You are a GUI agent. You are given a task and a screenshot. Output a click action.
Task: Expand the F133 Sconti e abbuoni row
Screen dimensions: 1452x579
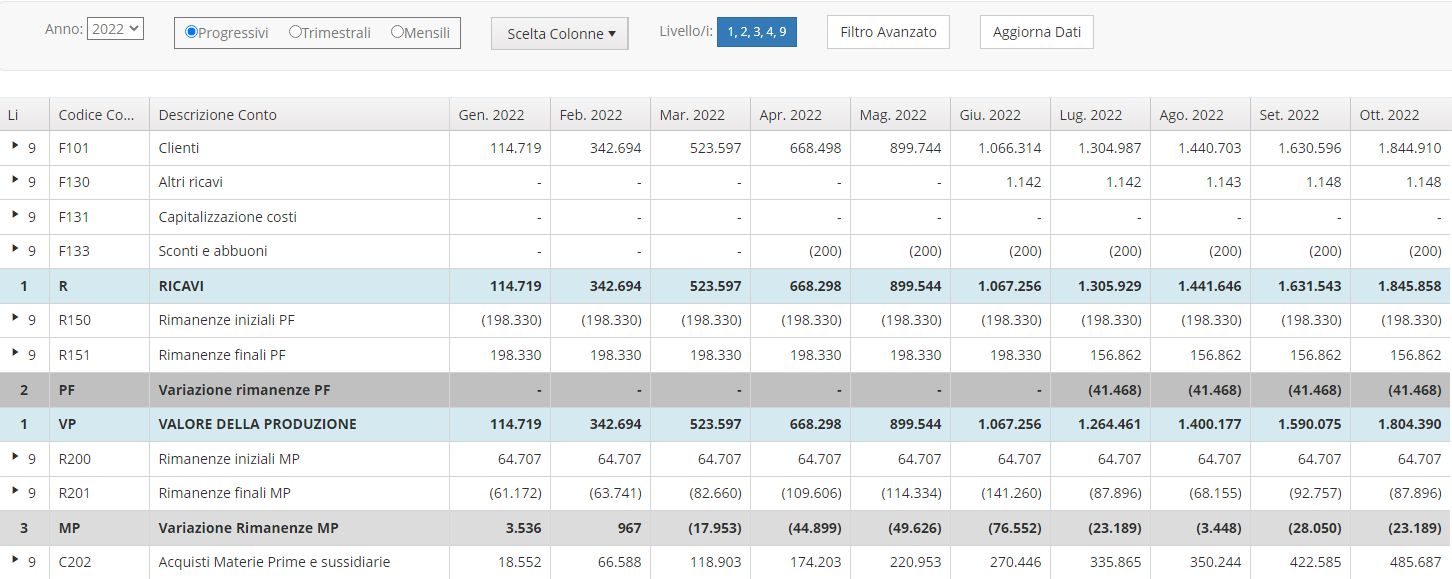(x=15, y=249)
